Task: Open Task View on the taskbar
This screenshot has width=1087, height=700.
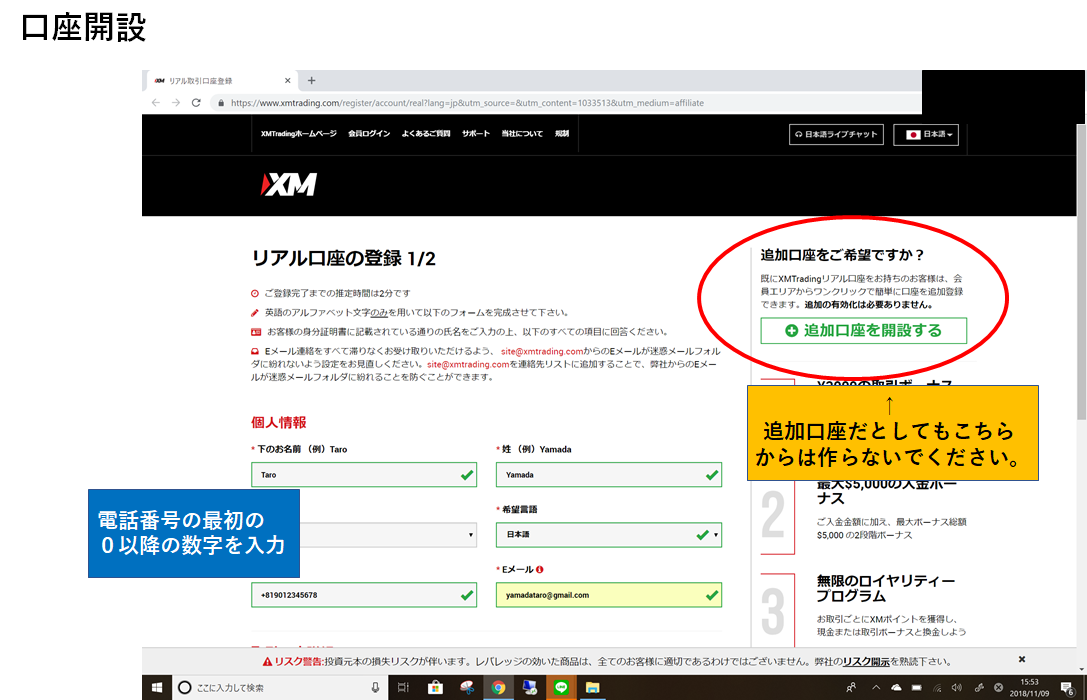Action: click(x=403, y=688)
